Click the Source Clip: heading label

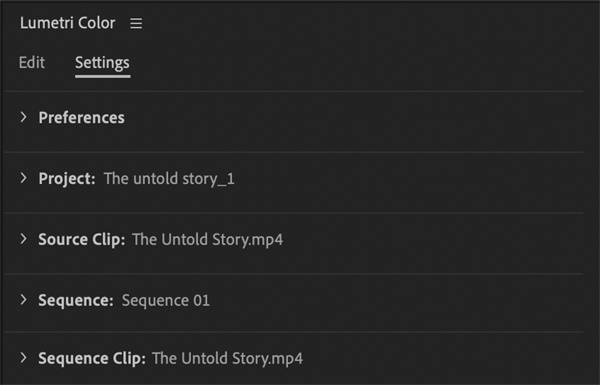[x=82, y=240]
